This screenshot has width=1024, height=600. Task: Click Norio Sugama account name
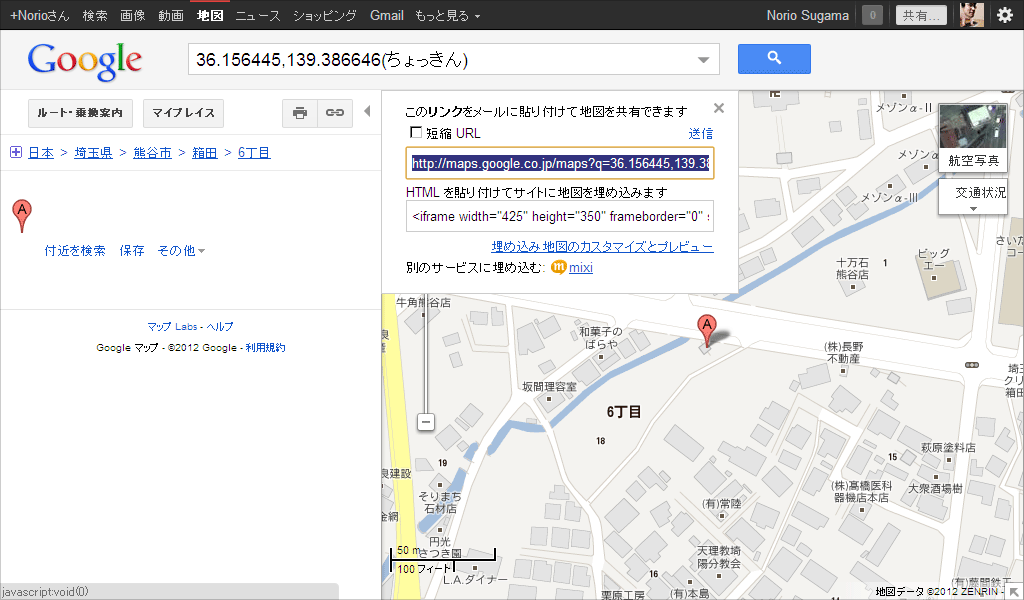(x=808, y=15)
